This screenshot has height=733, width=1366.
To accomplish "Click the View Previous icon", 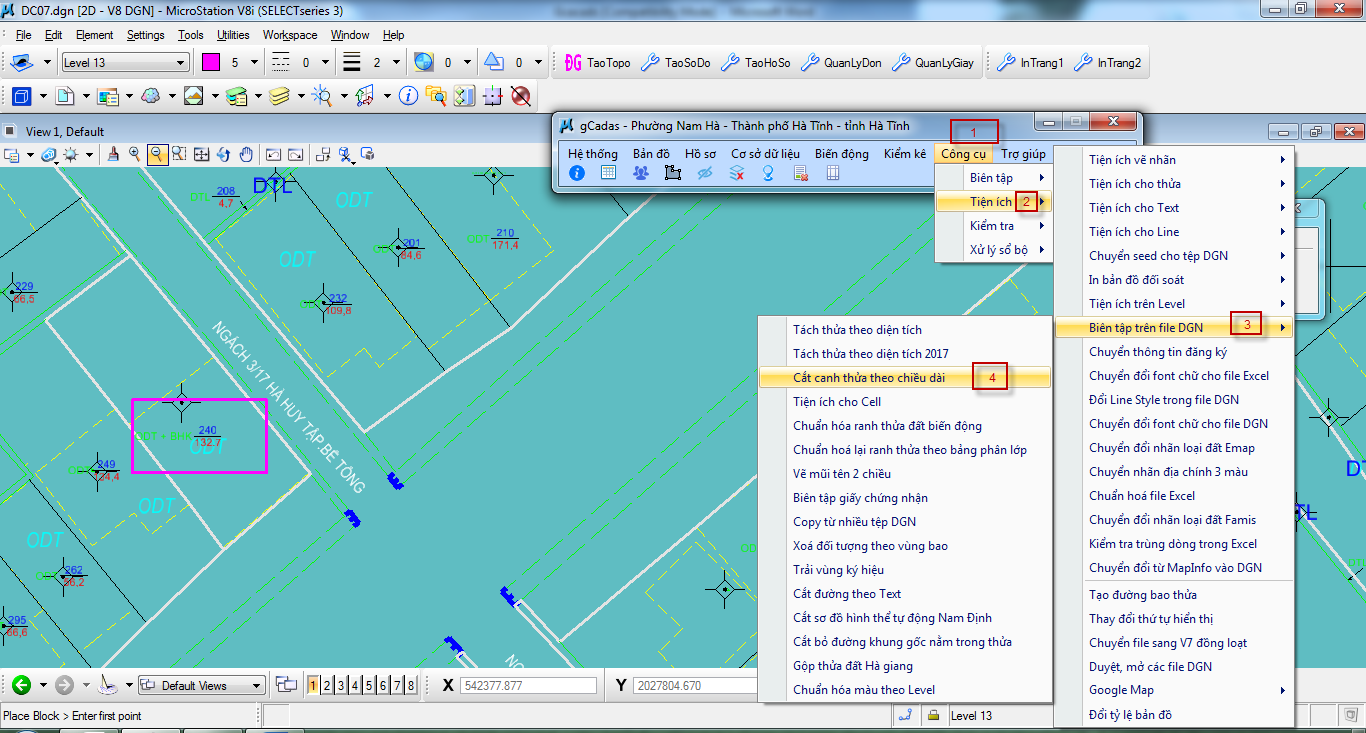I will point(273,155).
